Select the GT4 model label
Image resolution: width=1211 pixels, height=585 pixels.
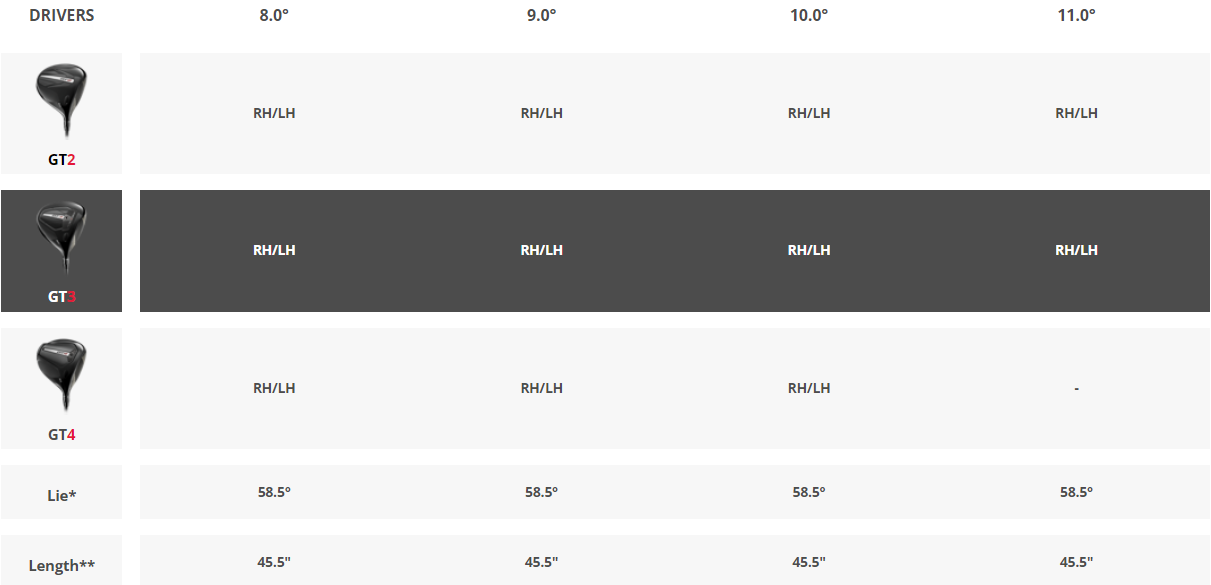[62, 435]
